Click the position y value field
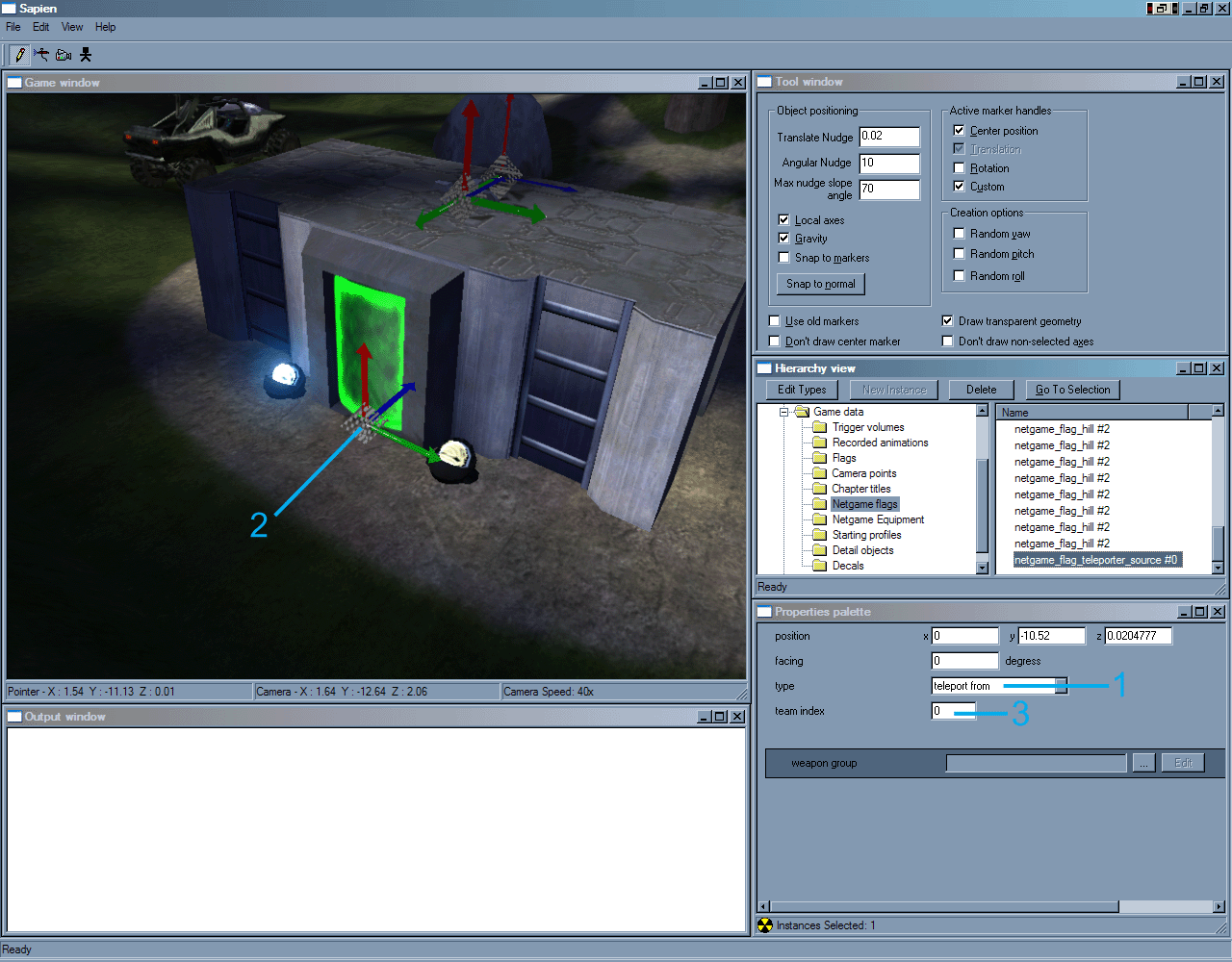The height and width of the screenshot is (962, 1232). 1051,636
